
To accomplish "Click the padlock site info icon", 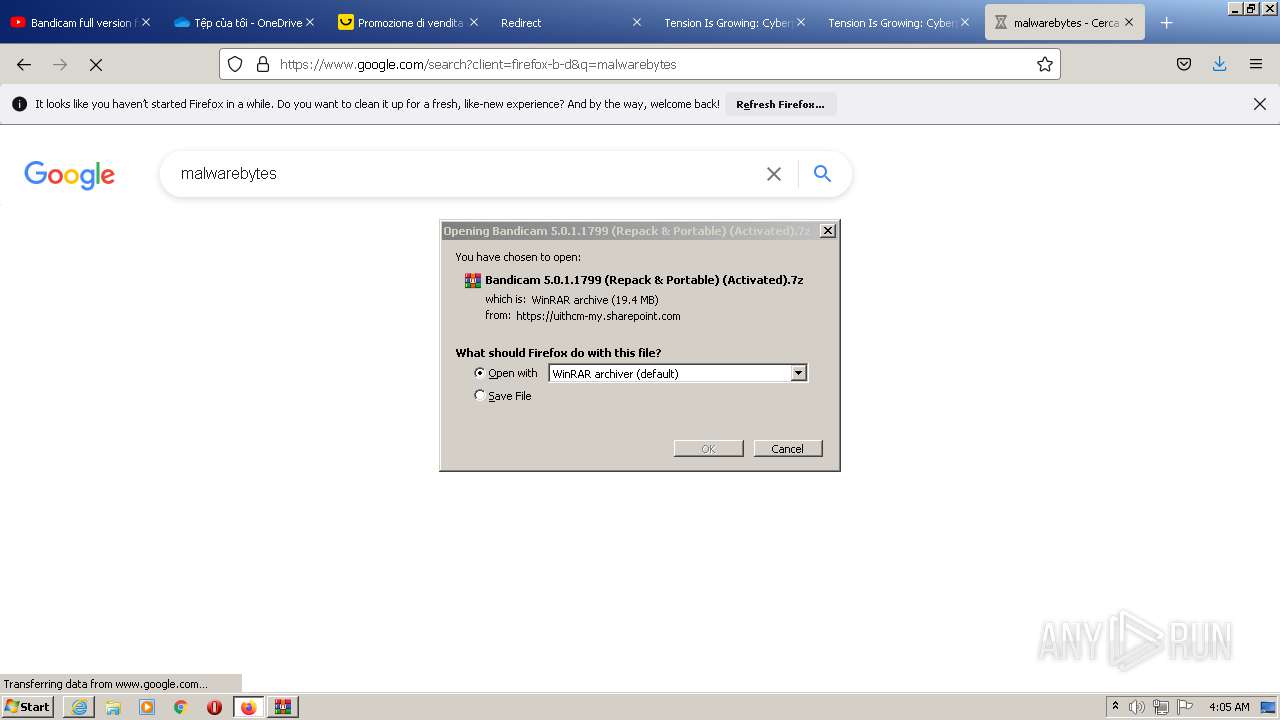I will (263, 64).
